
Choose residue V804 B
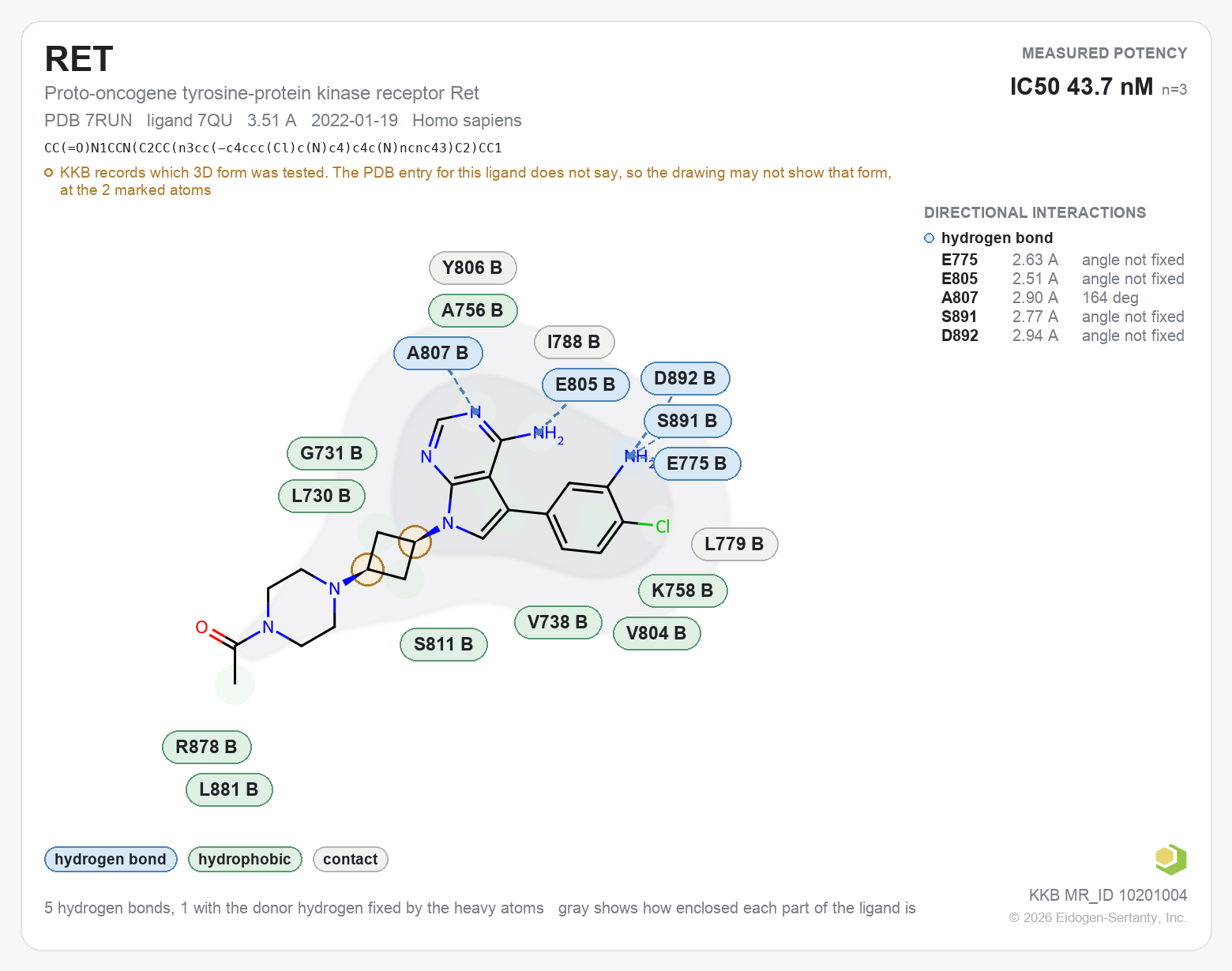(x=656, y=633)
